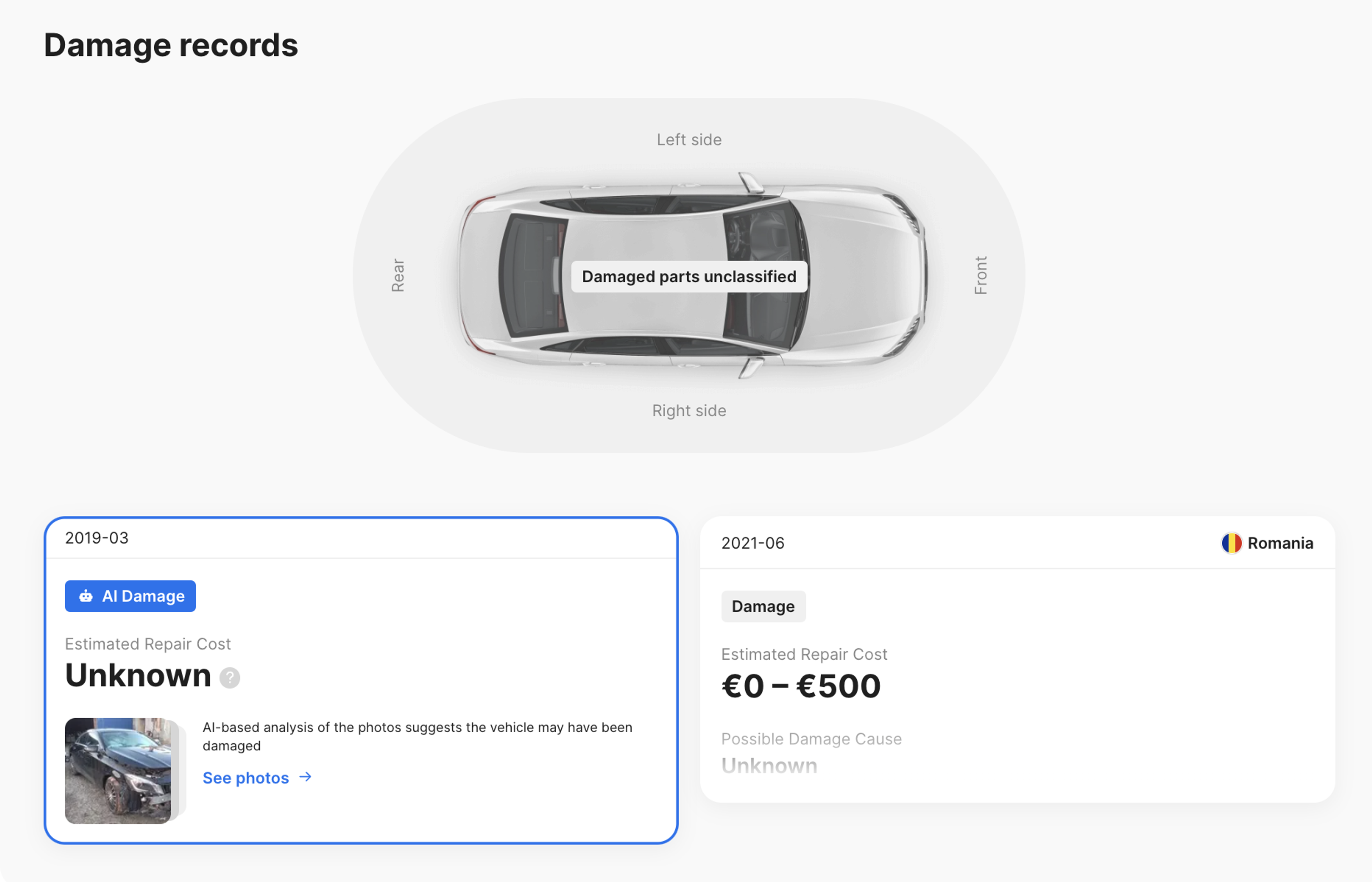Viewport: 1372px width, 882px height.
Task: Click the AI Damage badge
Action: [130, 596]
